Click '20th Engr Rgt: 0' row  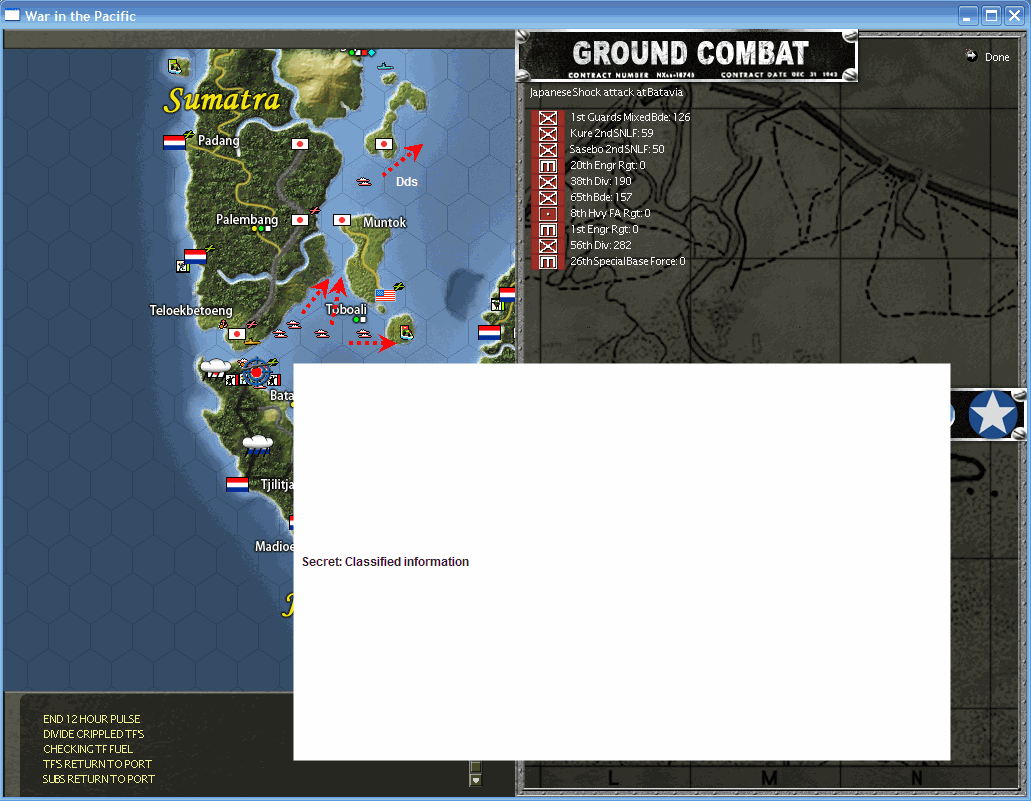[608, 166]
